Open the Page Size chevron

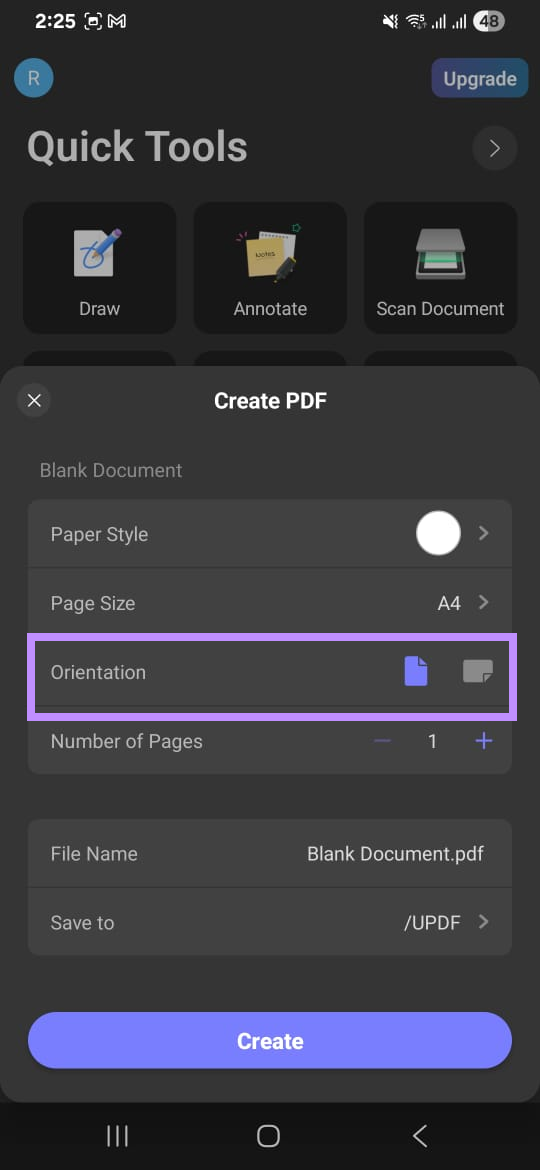tap(484, 602)
